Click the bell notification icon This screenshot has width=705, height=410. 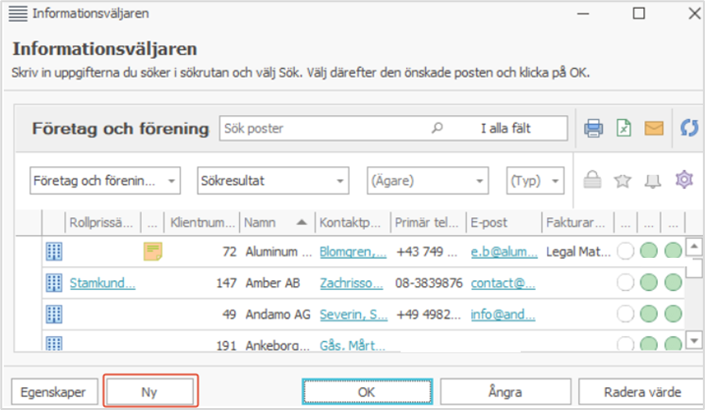(653, 180)
